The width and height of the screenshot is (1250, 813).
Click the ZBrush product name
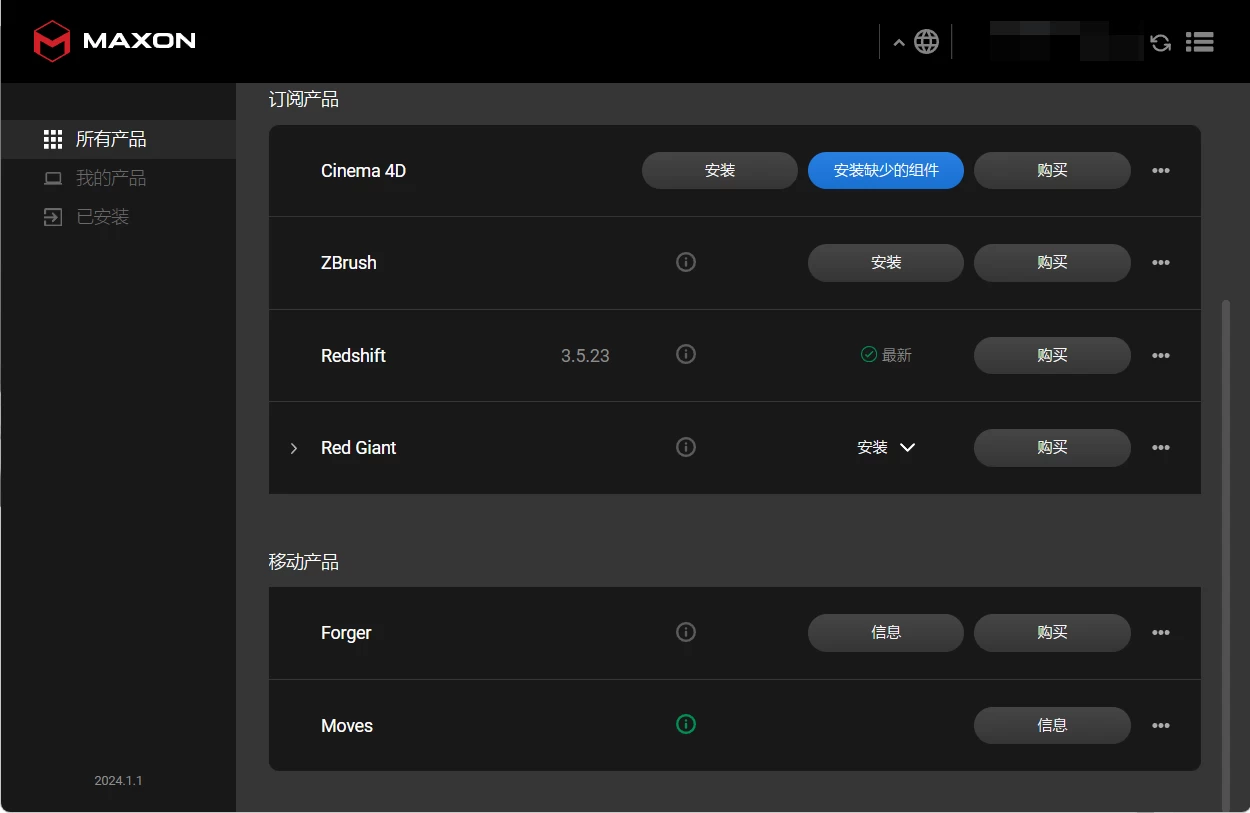349,263
